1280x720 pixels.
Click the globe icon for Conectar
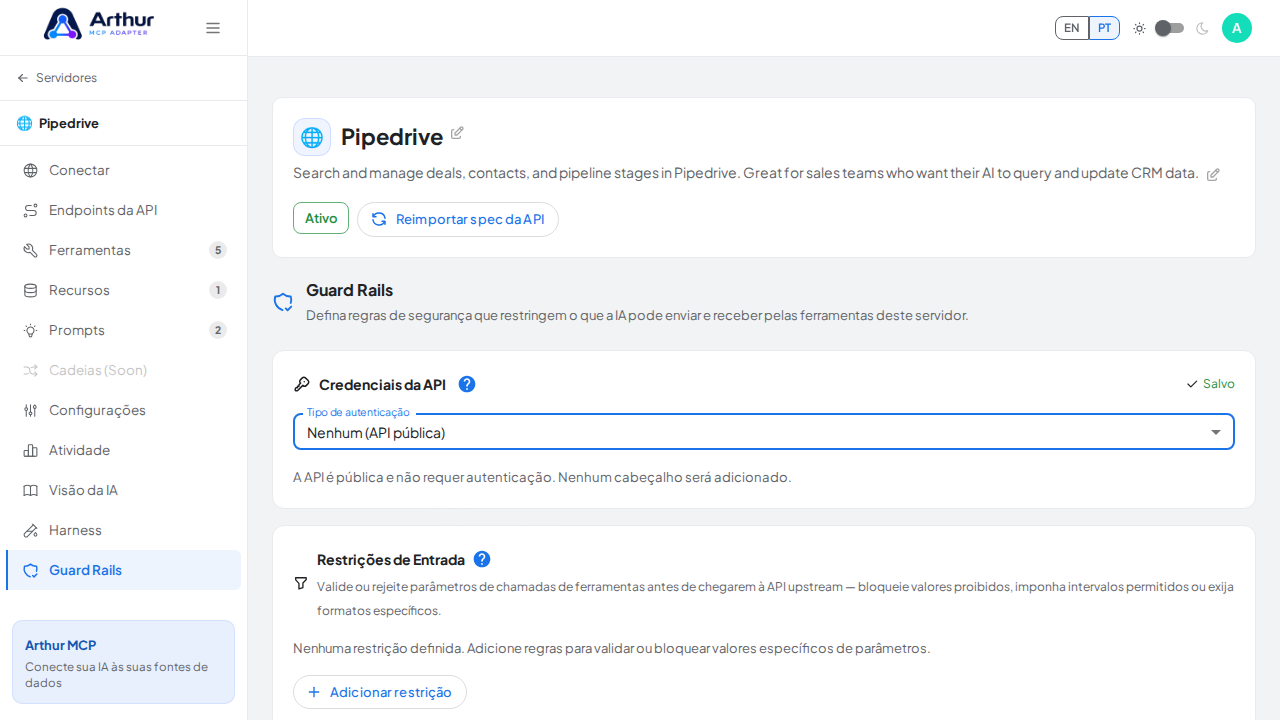tap(31, 170)
